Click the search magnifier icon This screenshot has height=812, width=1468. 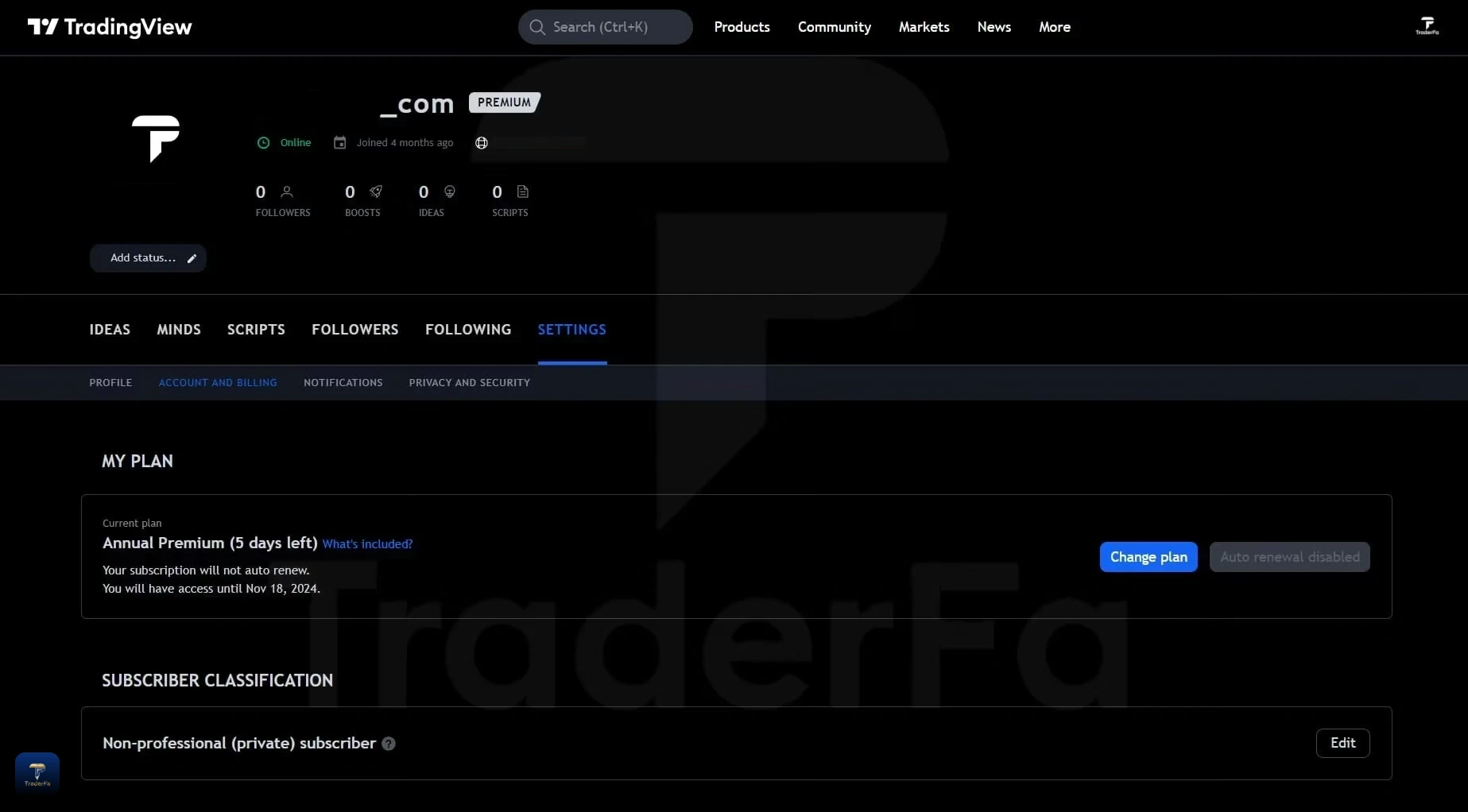click(537, 27)
